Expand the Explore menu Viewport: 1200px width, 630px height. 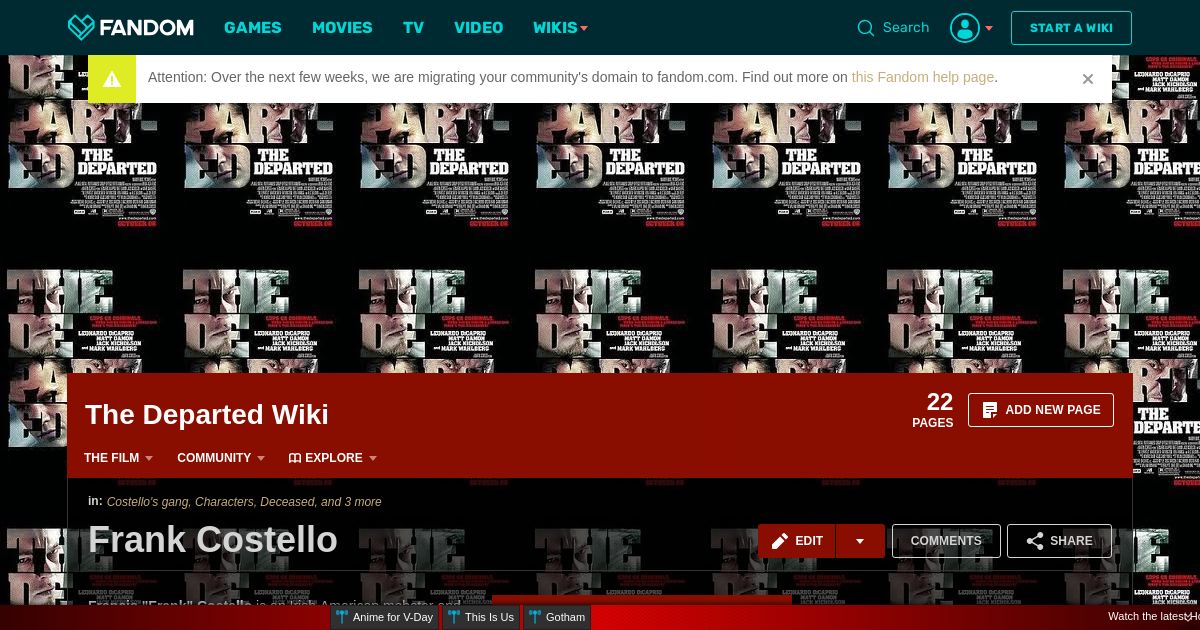(333, 458)
